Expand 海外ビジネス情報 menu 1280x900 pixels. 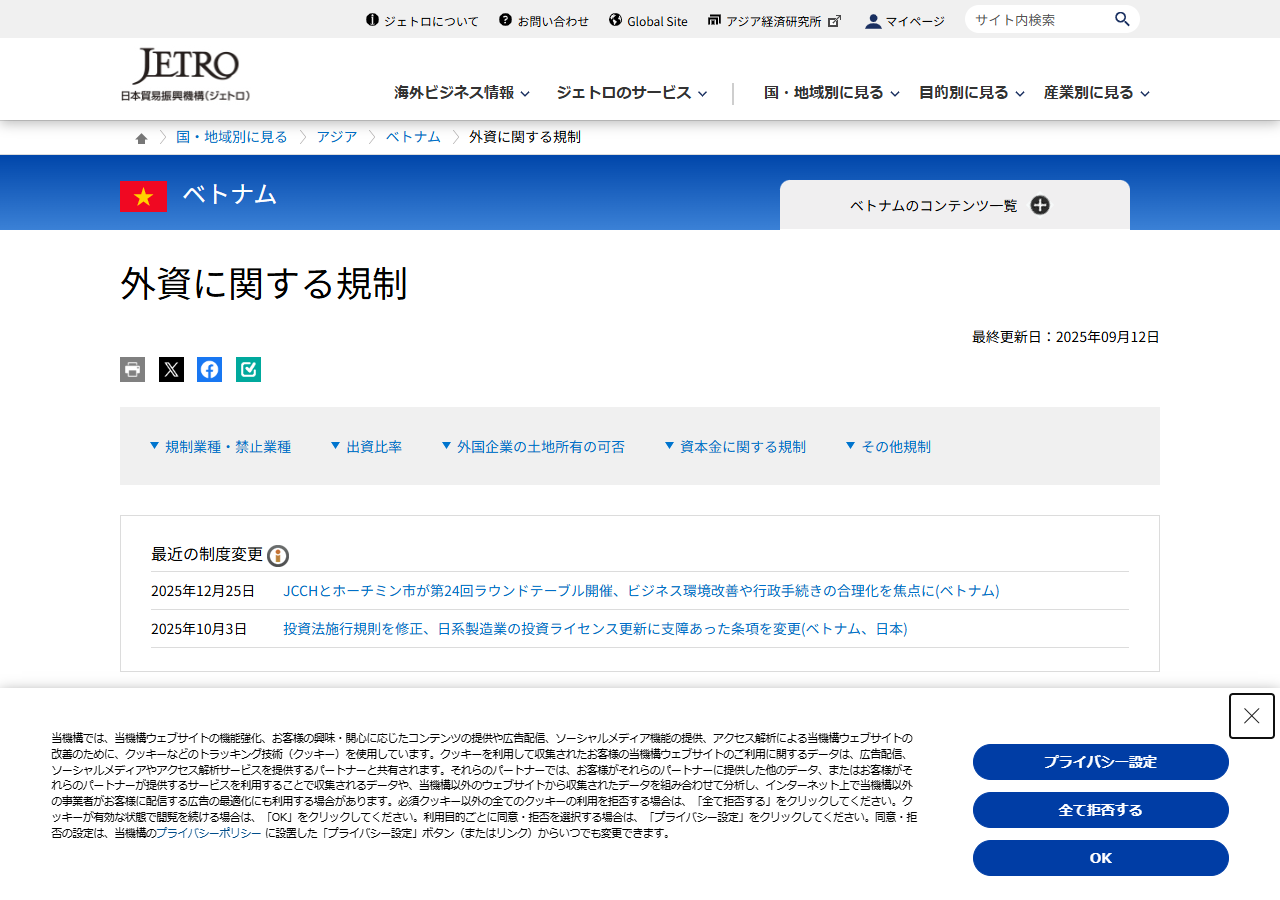462,92
